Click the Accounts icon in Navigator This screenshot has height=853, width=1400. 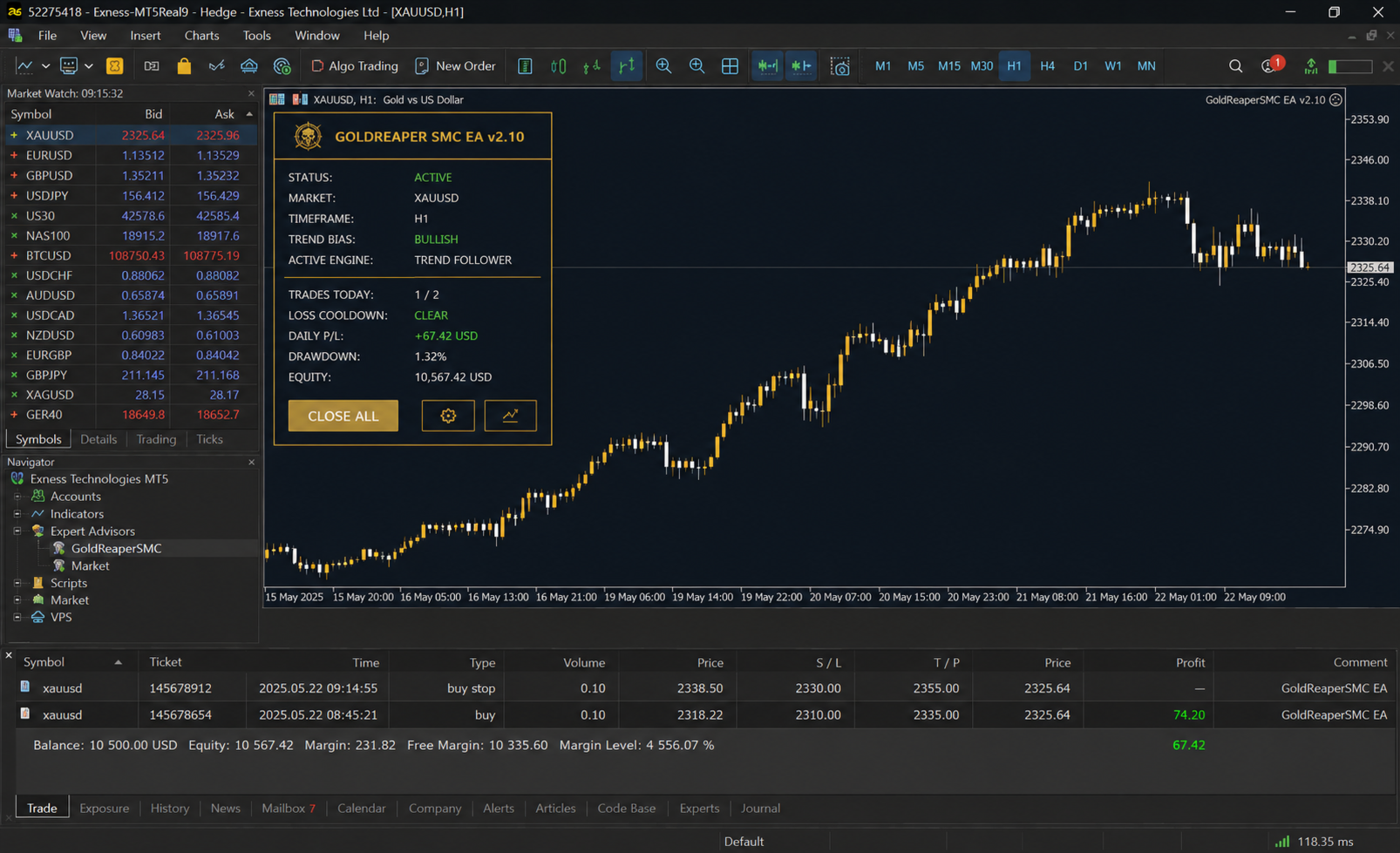[x=37, y=496]
